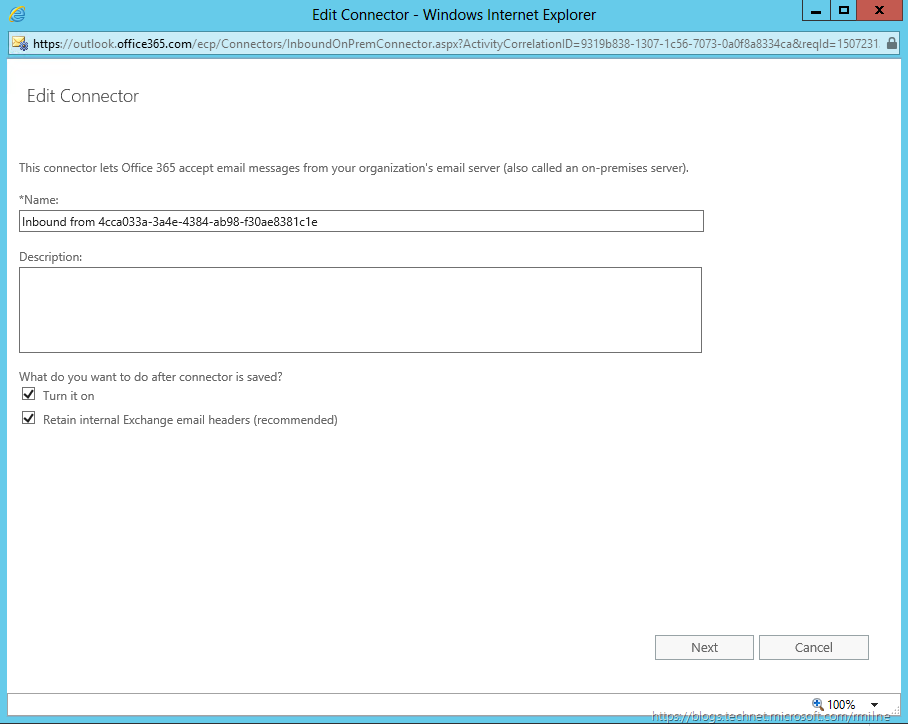
Task: Click the window title bar text
Action: click(x=453, y=14)
